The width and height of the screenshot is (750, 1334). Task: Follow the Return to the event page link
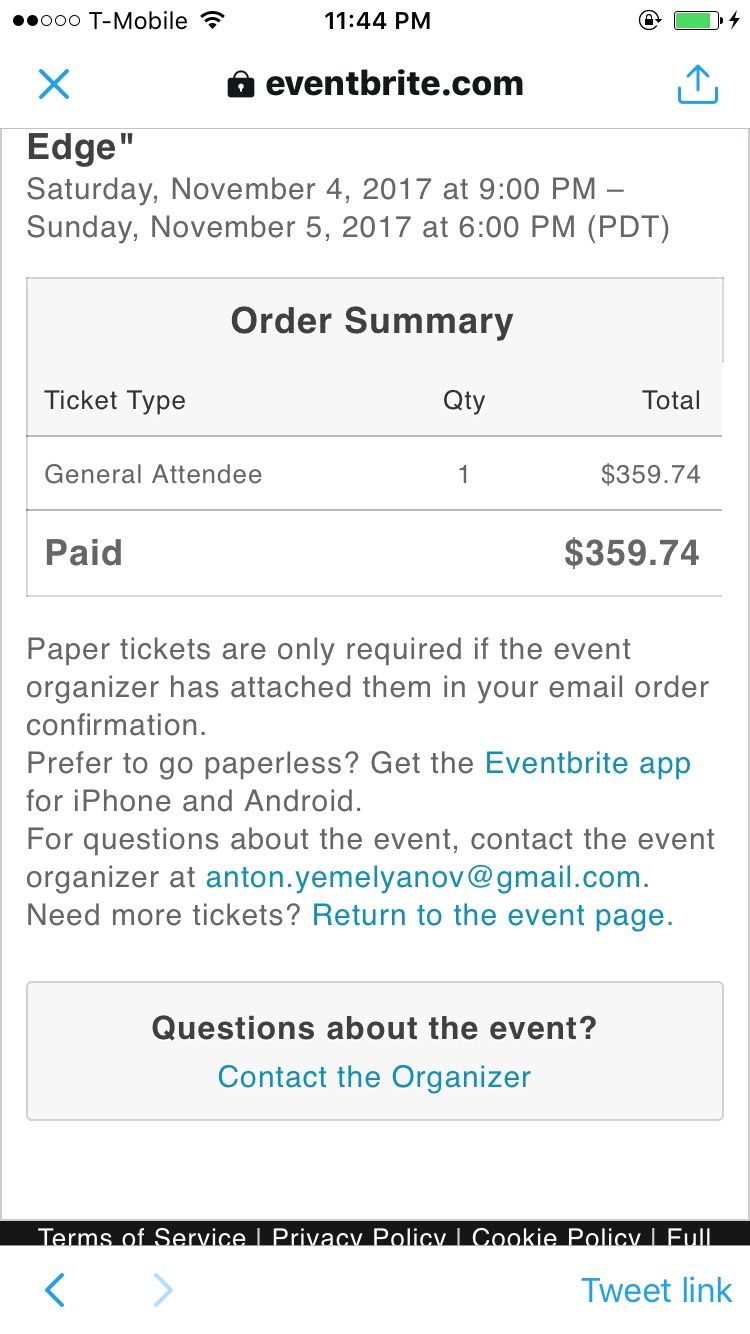(492, 915)
